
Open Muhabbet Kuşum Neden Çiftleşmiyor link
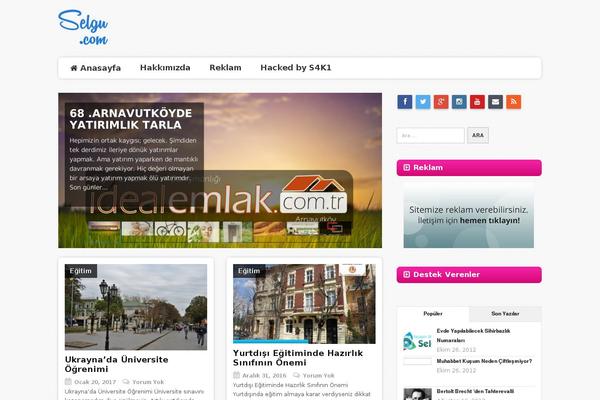point(484,361)
